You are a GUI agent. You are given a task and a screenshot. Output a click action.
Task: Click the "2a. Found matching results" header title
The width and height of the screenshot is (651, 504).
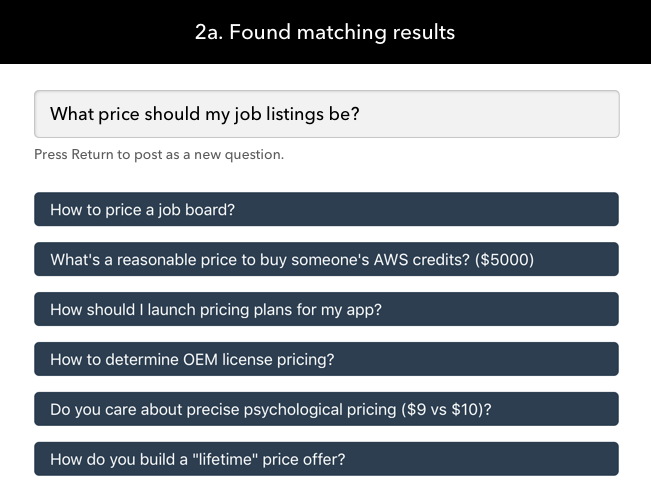click(x=325, y=32)
